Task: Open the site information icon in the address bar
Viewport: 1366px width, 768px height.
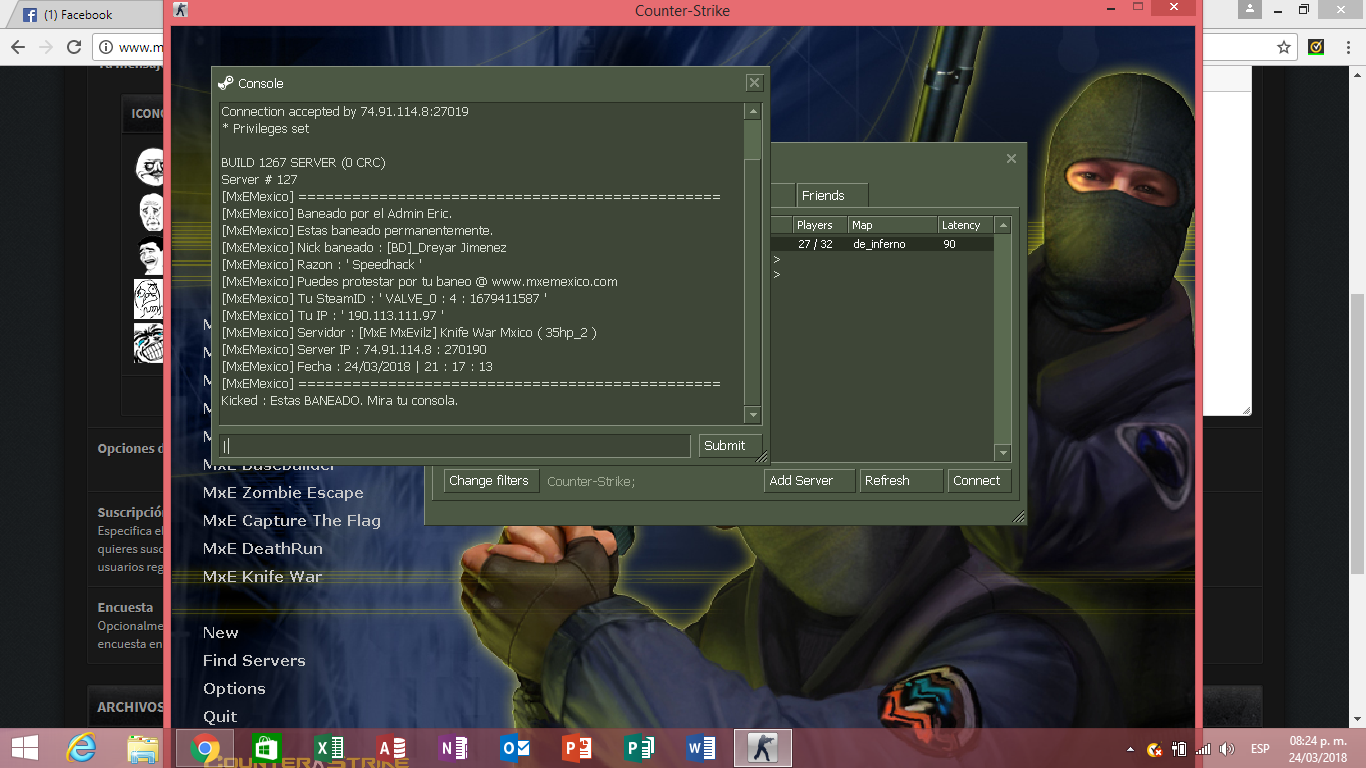Action: [105, 47]
